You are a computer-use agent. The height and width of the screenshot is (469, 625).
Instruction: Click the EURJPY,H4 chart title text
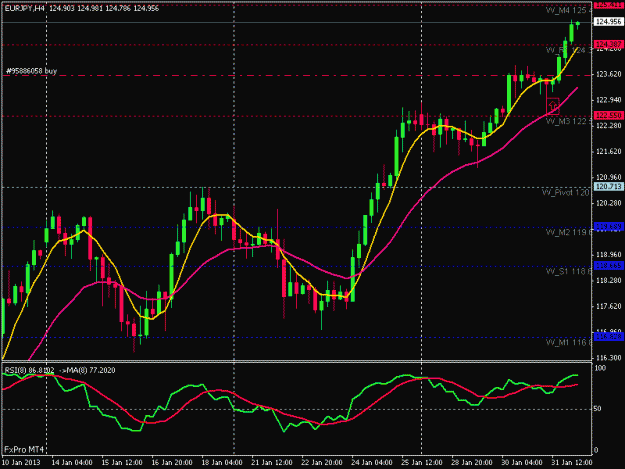coord(25,8)
